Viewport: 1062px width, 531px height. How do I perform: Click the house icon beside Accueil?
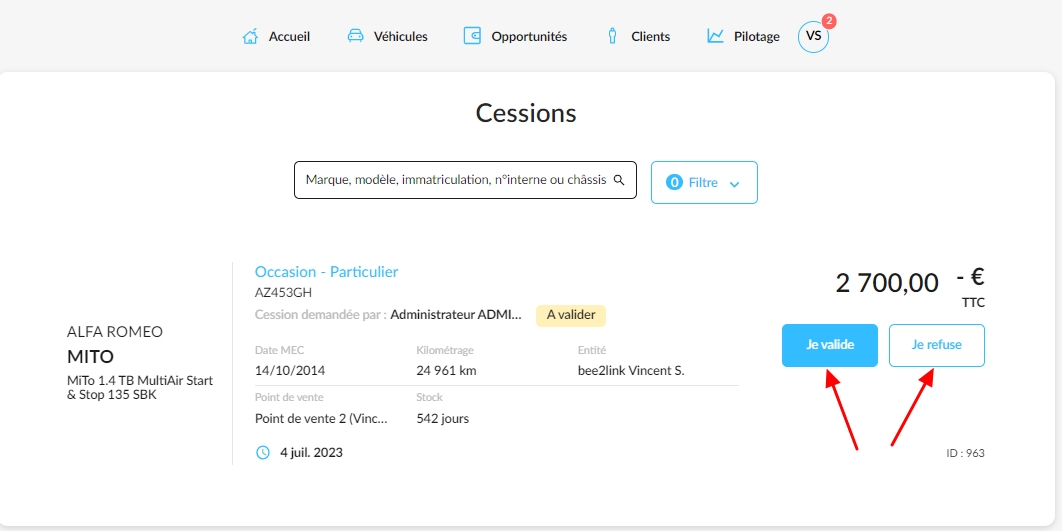(251, 36)
